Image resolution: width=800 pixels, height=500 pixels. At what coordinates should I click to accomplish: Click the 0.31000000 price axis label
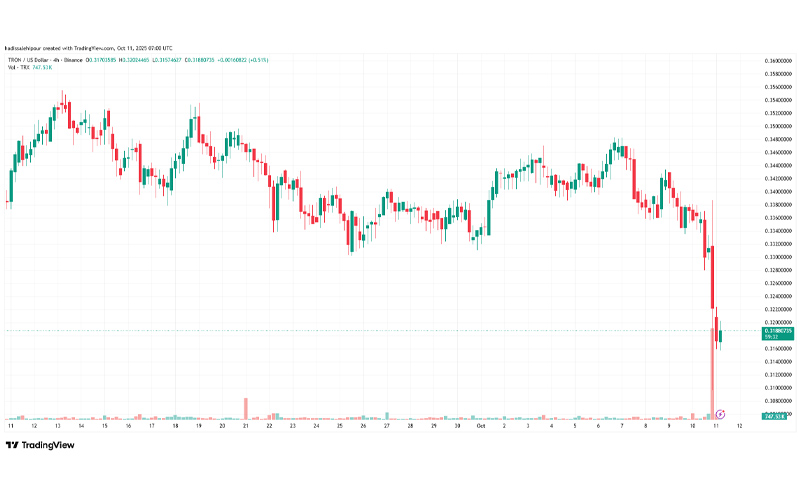pyautogui.click(x=777, y=388)
